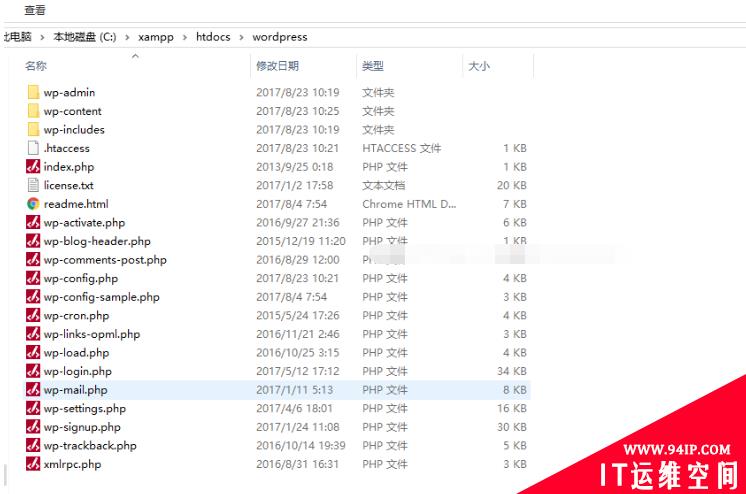The image size is (746, 494).
Task: Select the file name wp-blog-header.php
Action: [x=97, y=241]
